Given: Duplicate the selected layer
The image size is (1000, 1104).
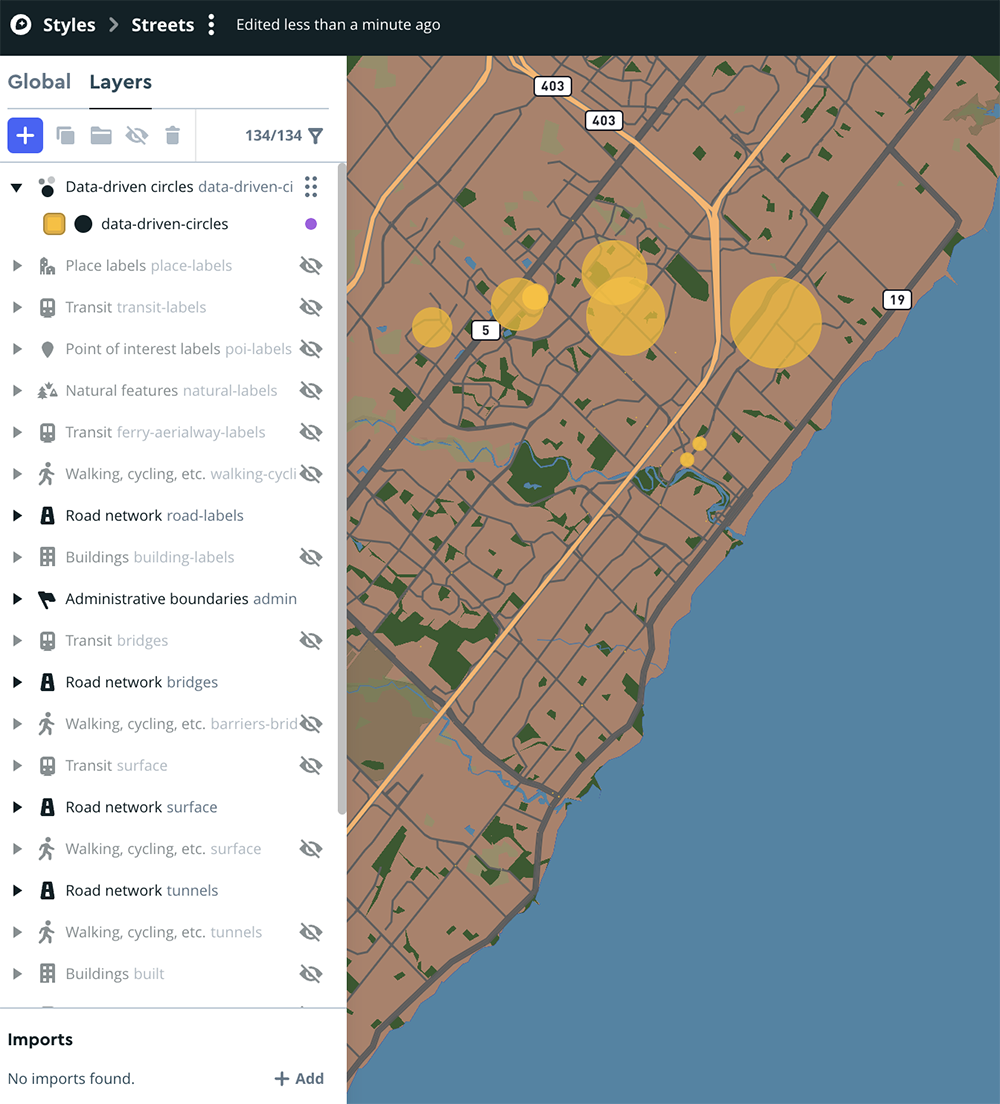Looking at the screenshot, I should coord(66,135).
